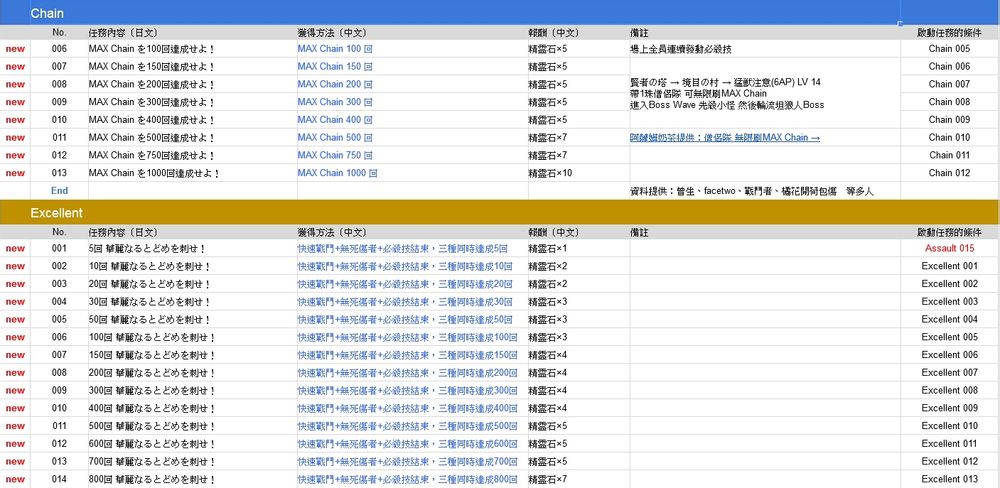This screenshot has height=488, width=1000.
Task: Click the 精靈石×1 reward cell
Action: pos(578,248)
